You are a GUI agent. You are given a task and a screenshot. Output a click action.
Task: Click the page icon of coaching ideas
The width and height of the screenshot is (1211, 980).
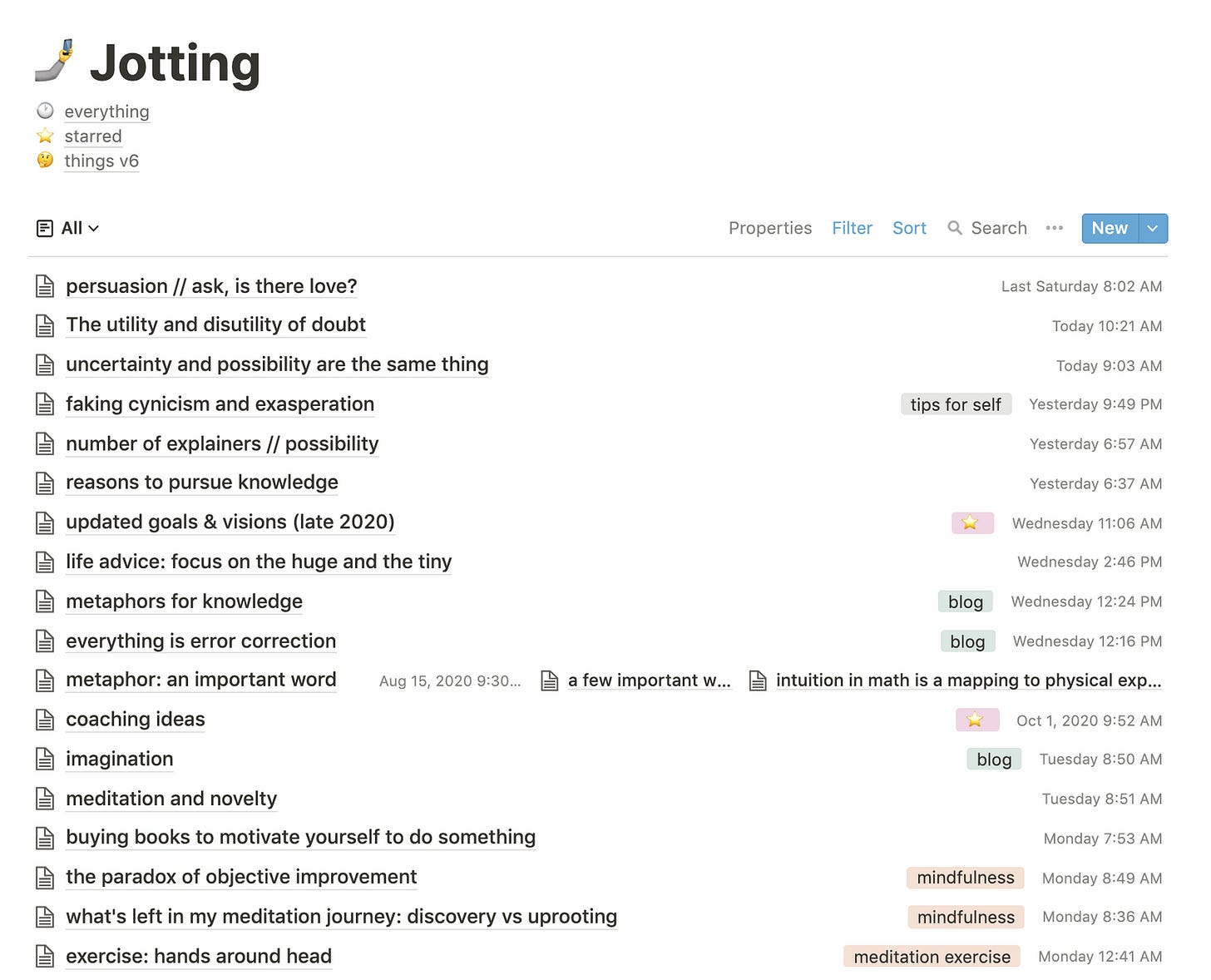click(45, 720)
